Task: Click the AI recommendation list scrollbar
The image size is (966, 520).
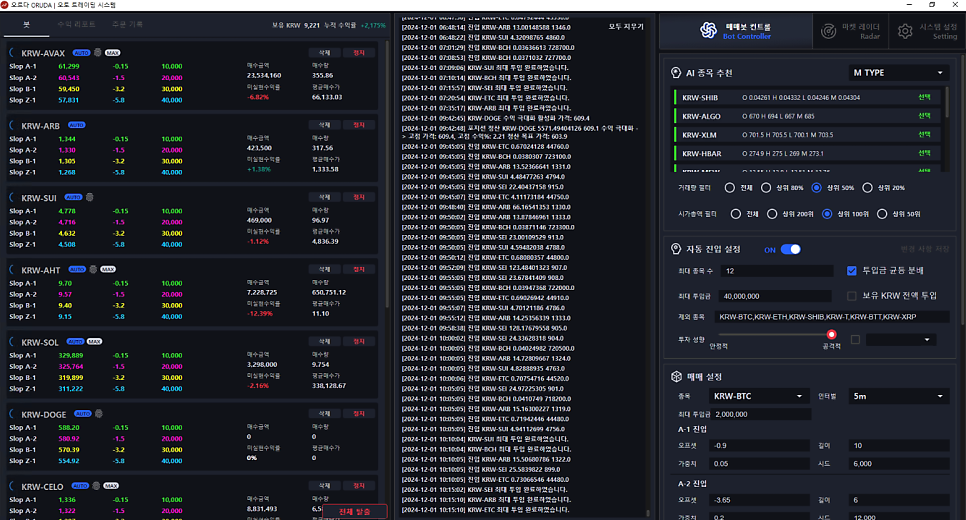Action: (946, 102)
